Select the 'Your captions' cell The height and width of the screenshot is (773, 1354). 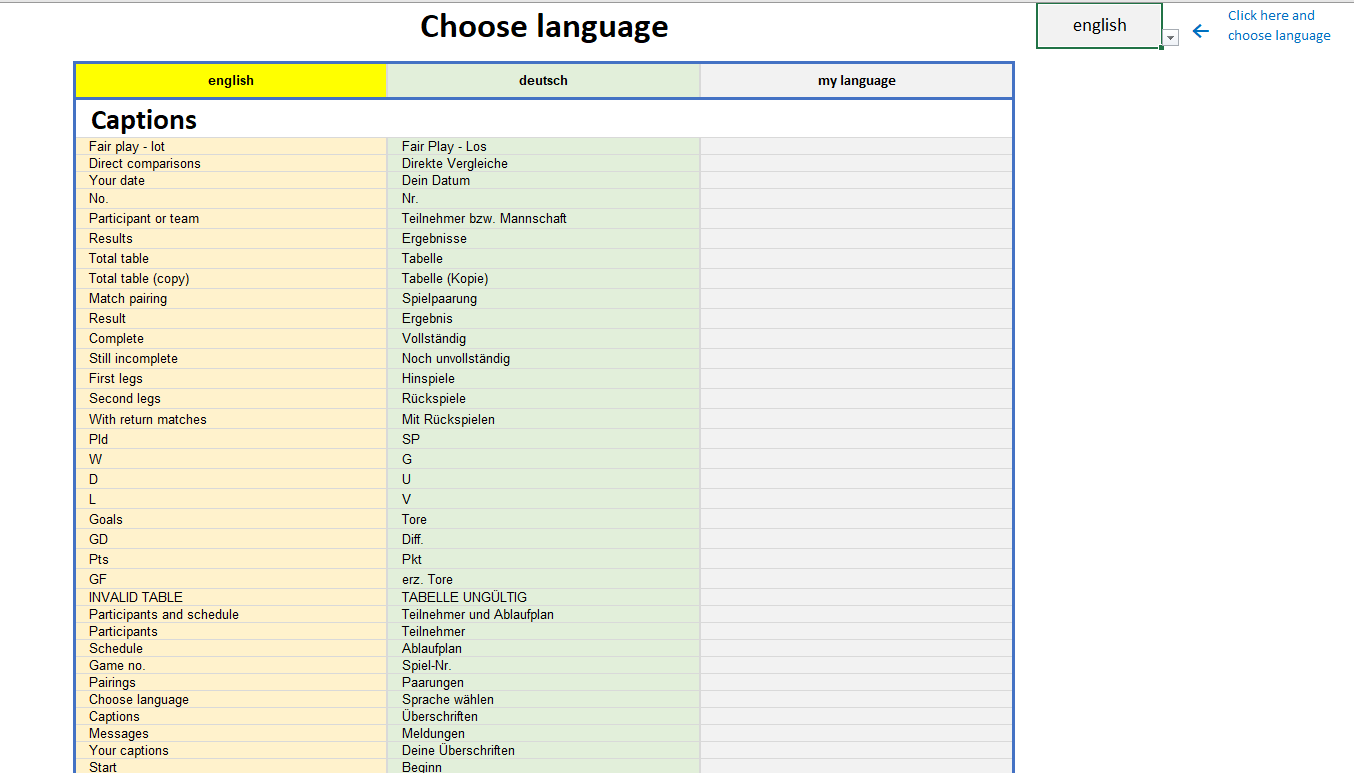tap(231, 750)
